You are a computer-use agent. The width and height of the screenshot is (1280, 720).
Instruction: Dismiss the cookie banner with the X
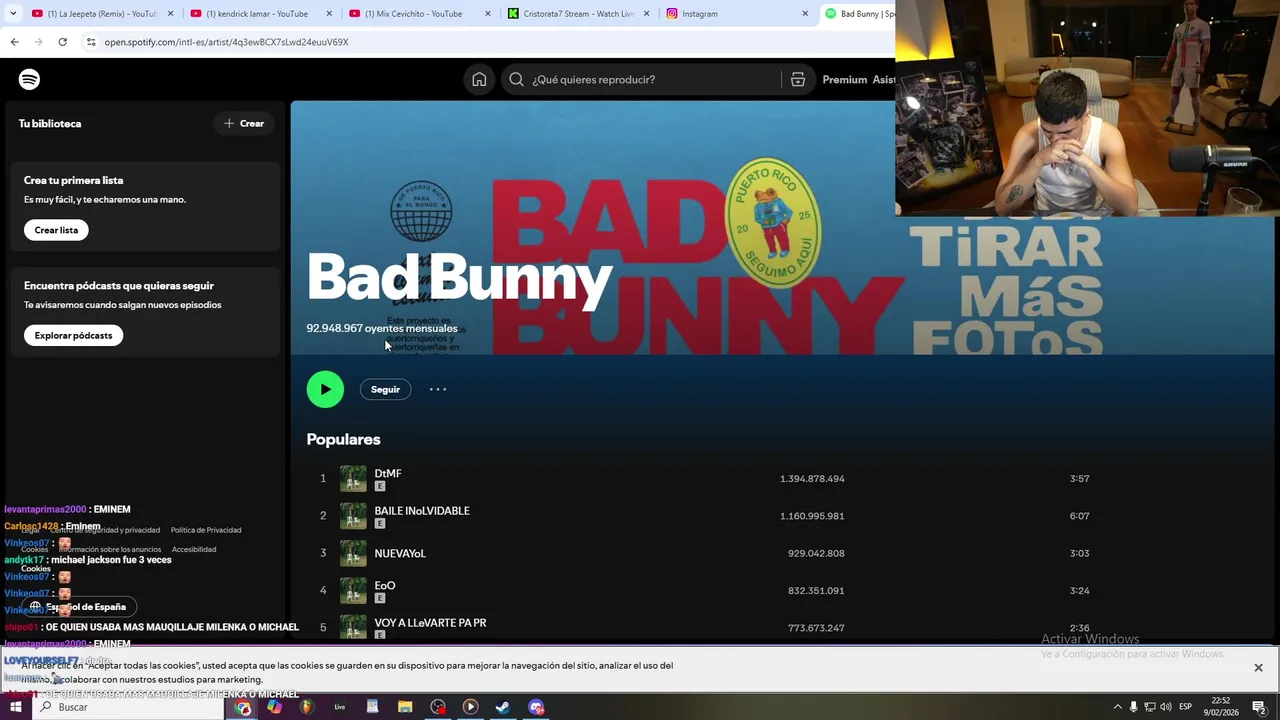pos(1258,667)
